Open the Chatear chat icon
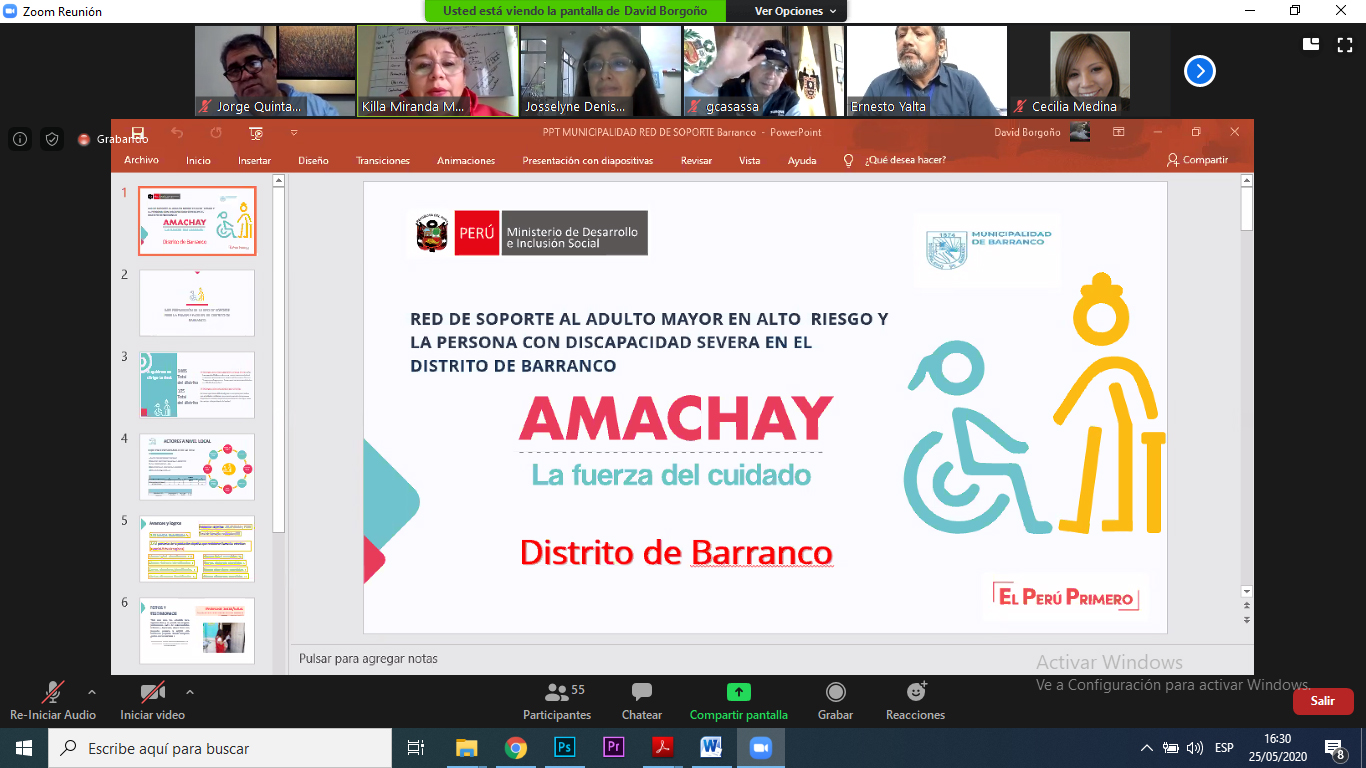1366x768 pixels. tap(641, 692)
